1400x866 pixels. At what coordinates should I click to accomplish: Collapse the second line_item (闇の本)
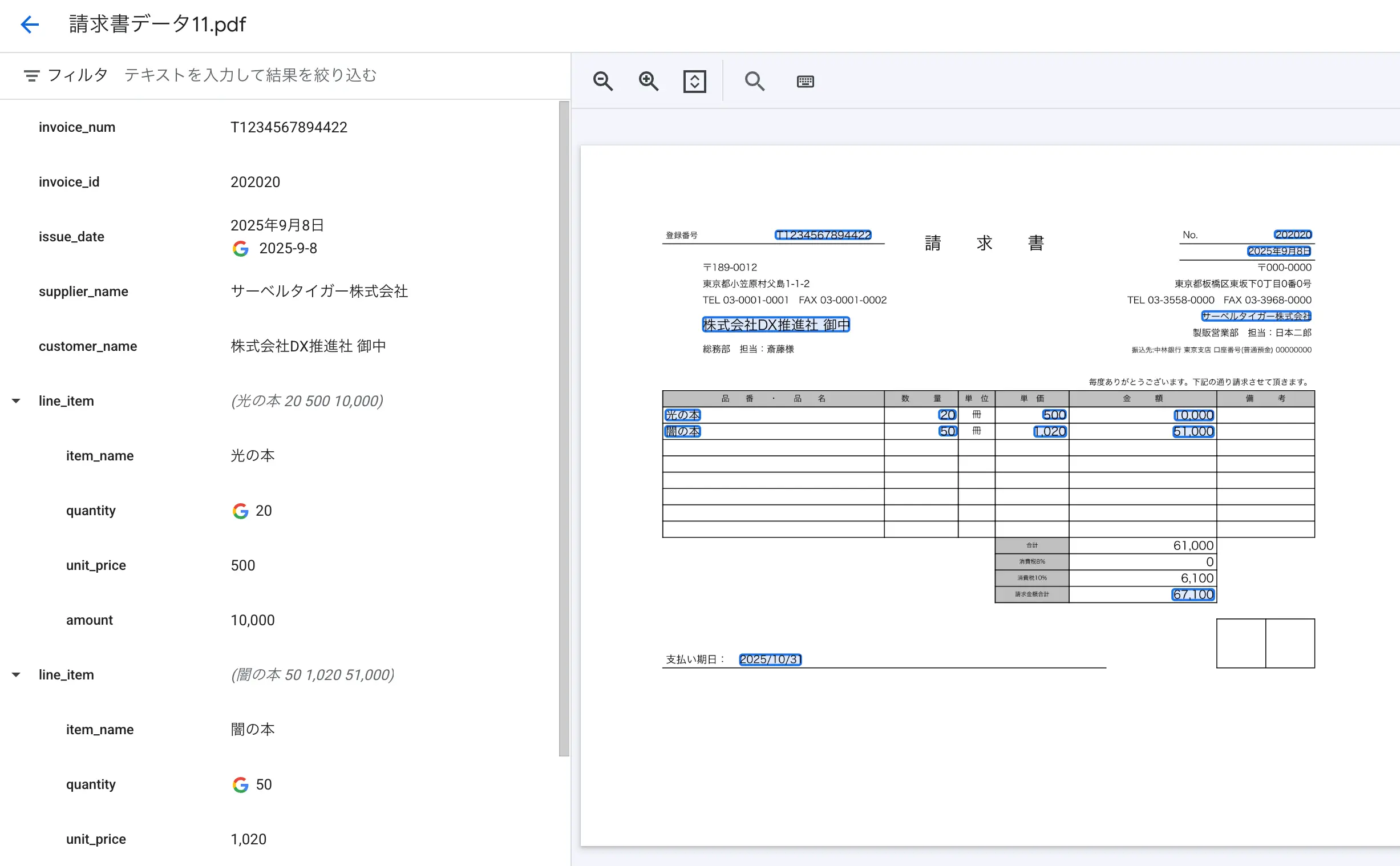[x=16, y=675]
